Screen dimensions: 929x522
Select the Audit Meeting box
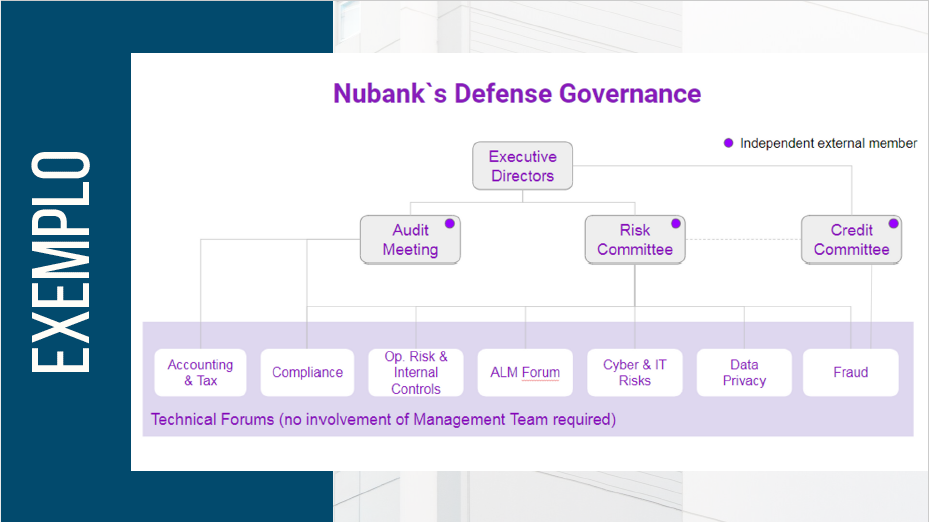[410, 239]
